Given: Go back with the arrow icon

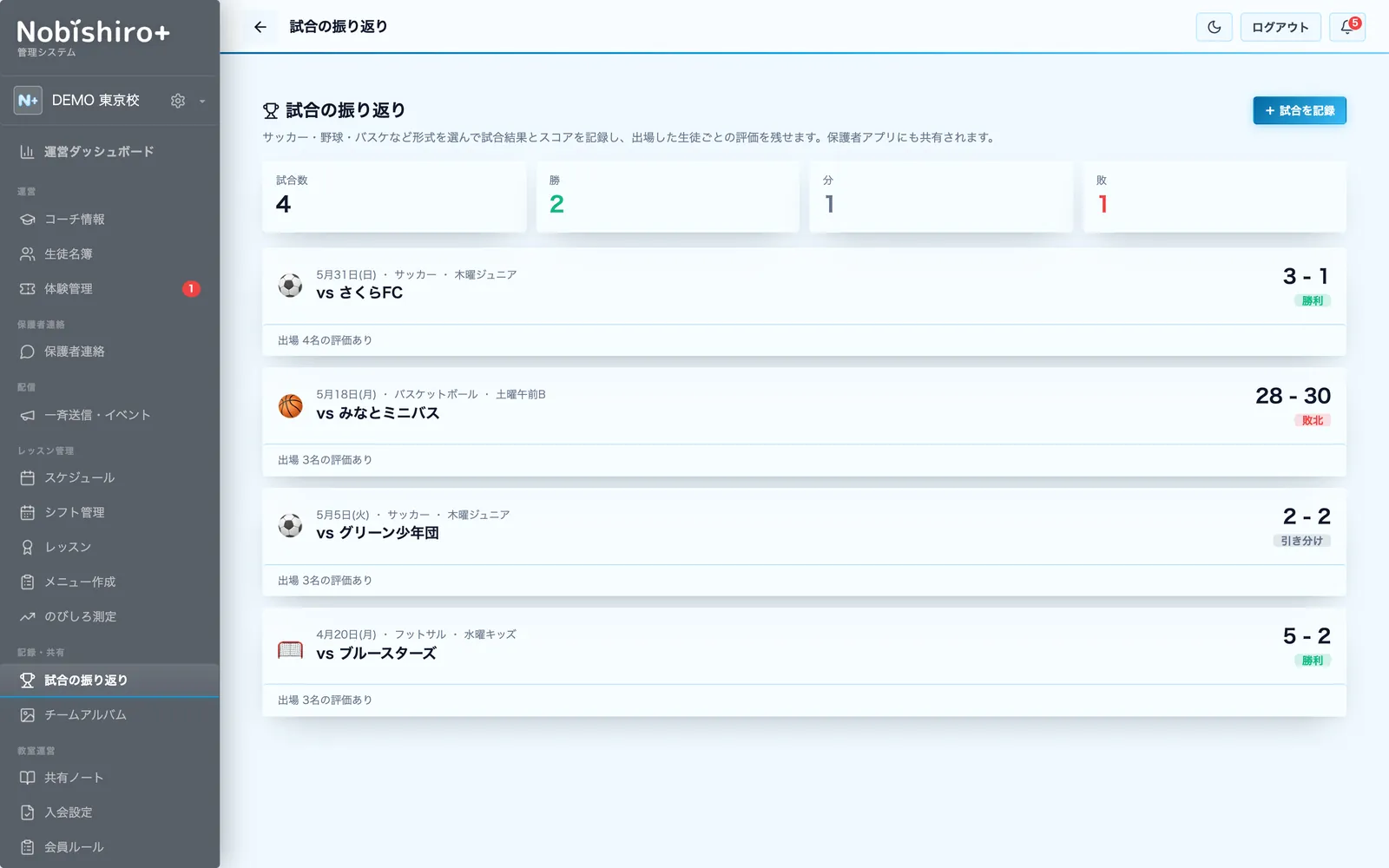Looking at the screenshot, I should point(260,27).
